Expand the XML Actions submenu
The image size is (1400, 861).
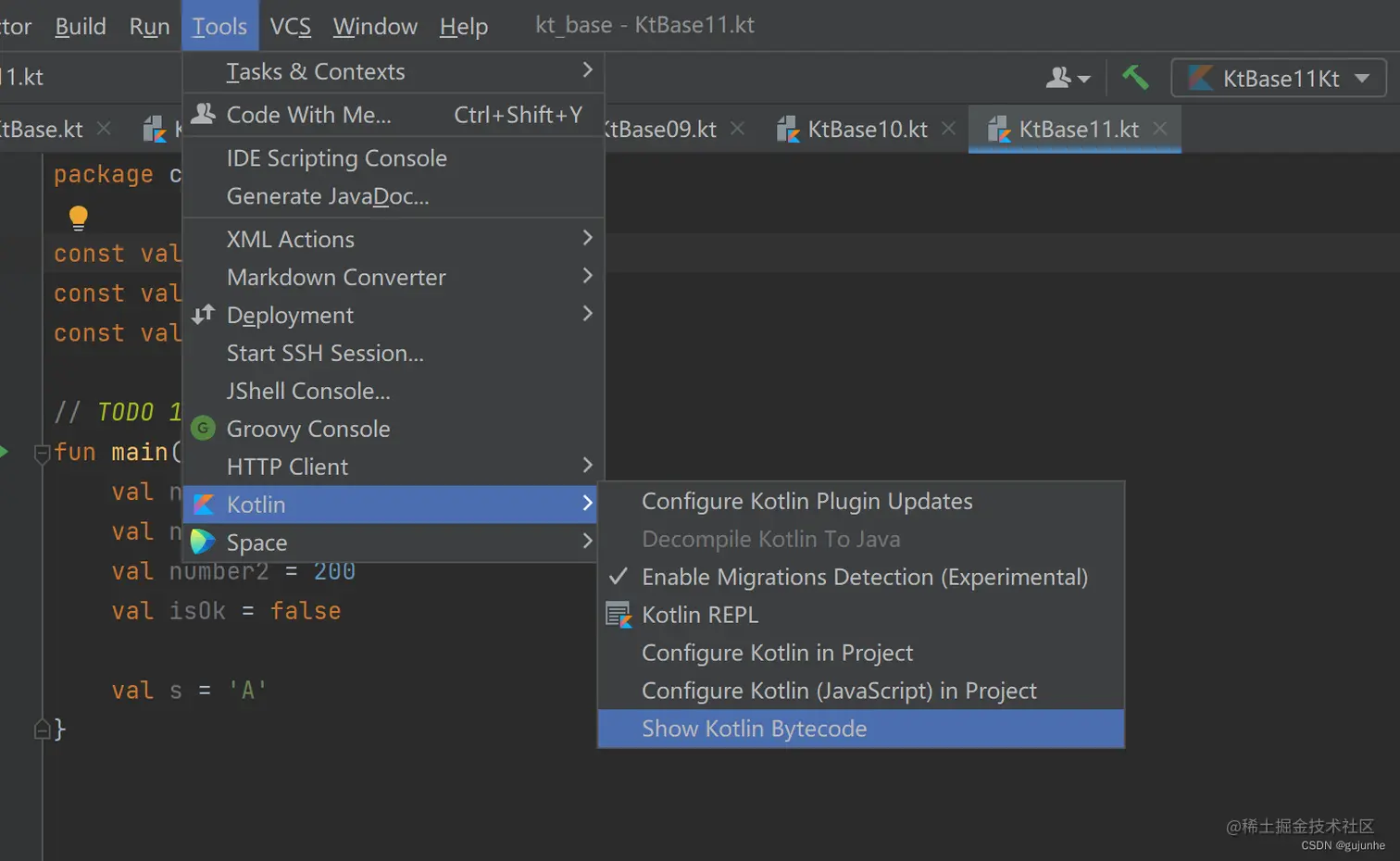pos(394,239)
